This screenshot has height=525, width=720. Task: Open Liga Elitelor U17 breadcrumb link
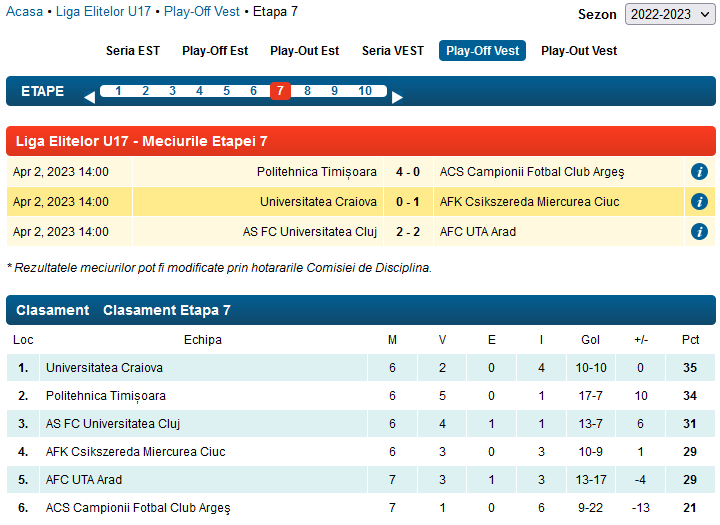pyautogui.click(x=103, y=12)
